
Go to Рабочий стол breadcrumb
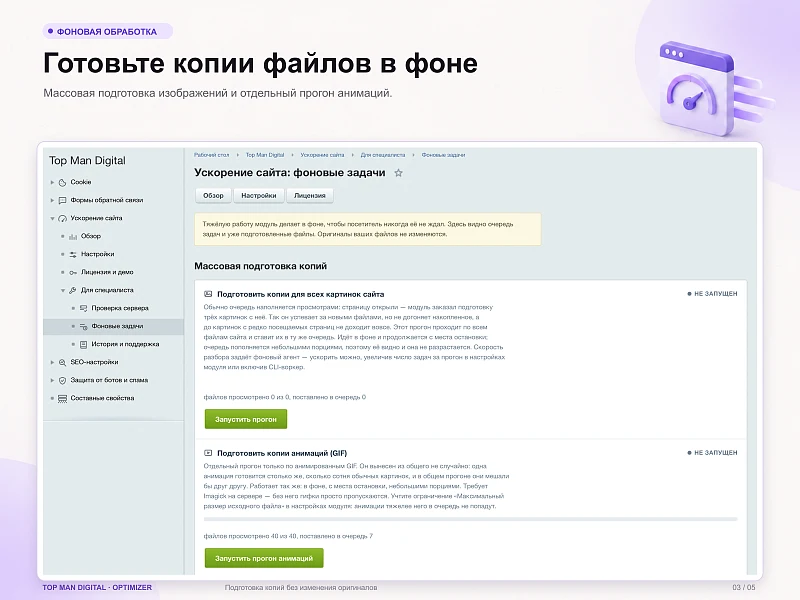[x=212, y=155]
